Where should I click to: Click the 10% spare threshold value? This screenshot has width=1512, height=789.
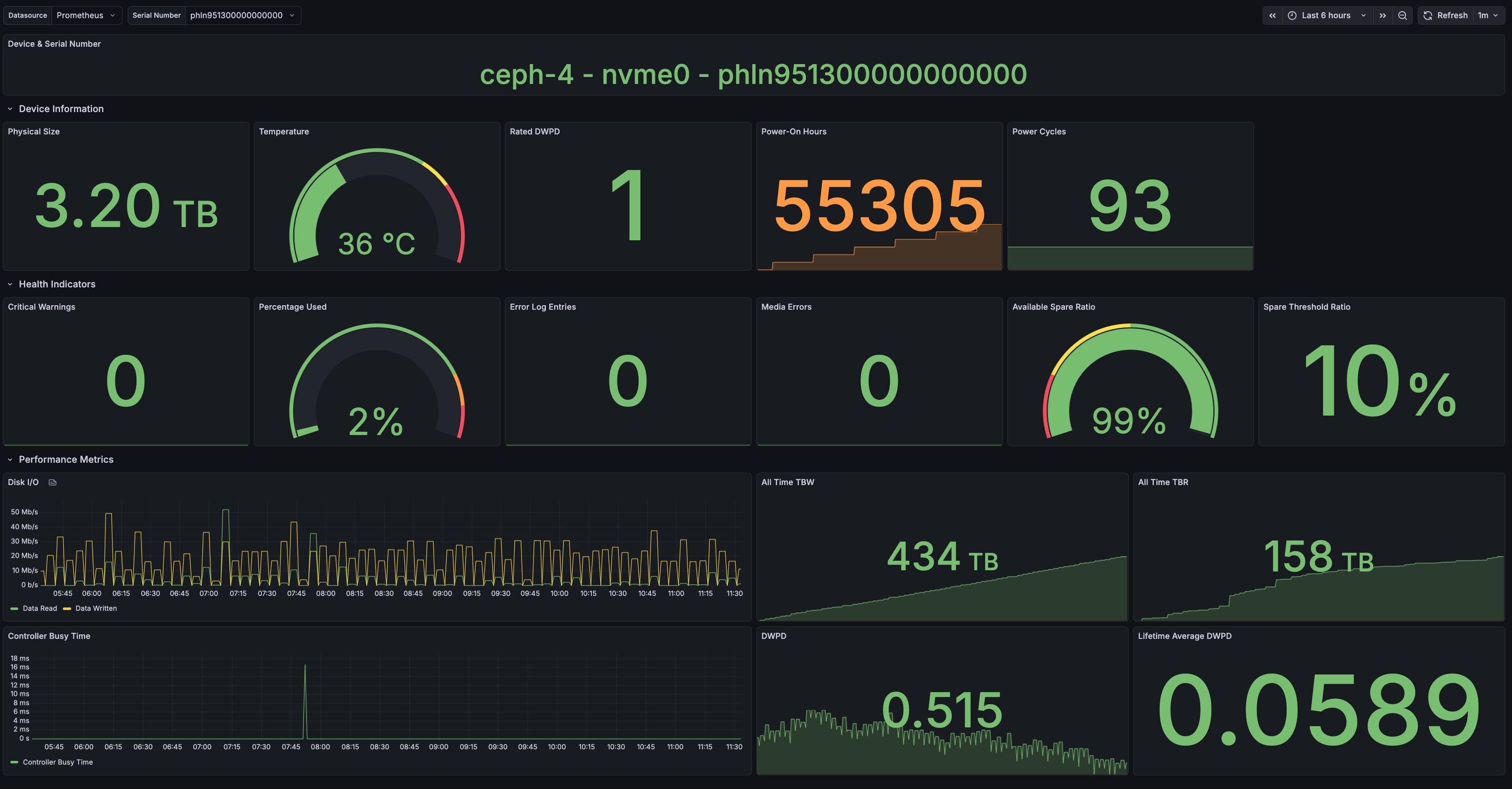(x=1380, y=381)
